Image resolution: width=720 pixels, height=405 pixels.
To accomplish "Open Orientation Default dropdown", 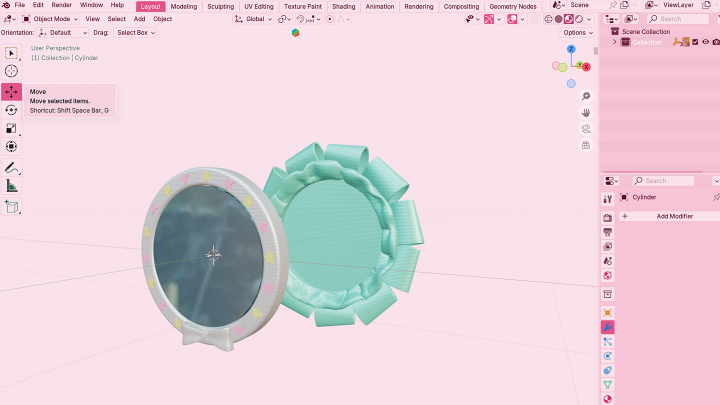I will (x=63, y=33).
